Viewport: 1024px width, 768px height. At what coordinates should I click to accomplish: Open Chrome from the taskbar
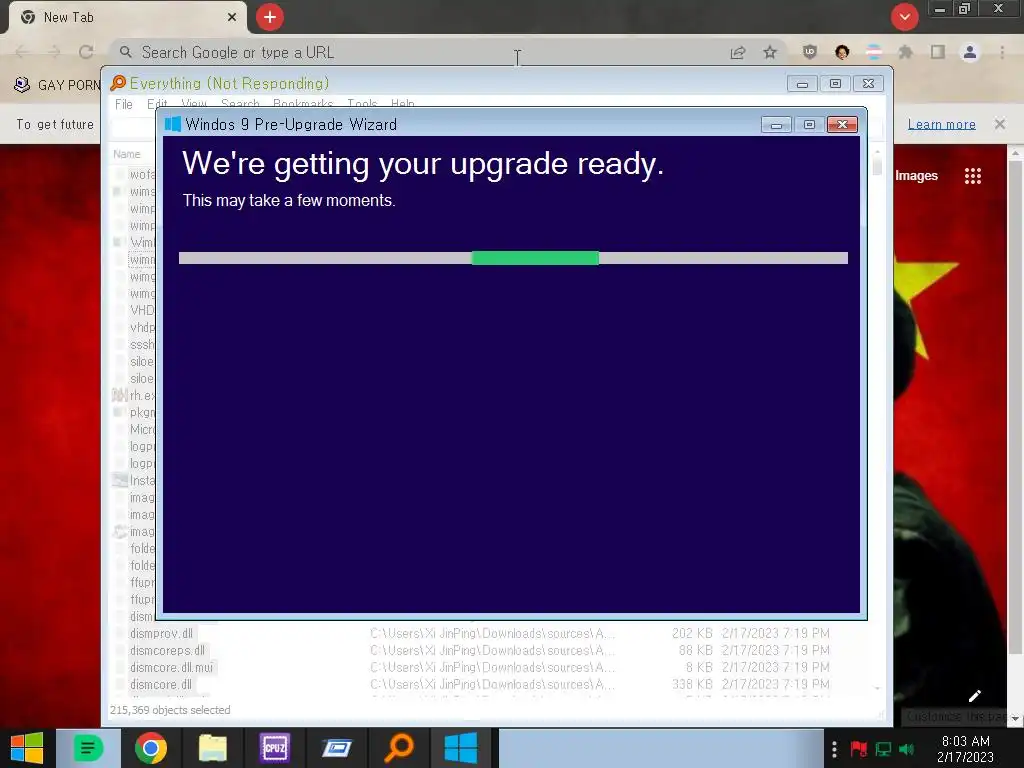pos(151,748)
